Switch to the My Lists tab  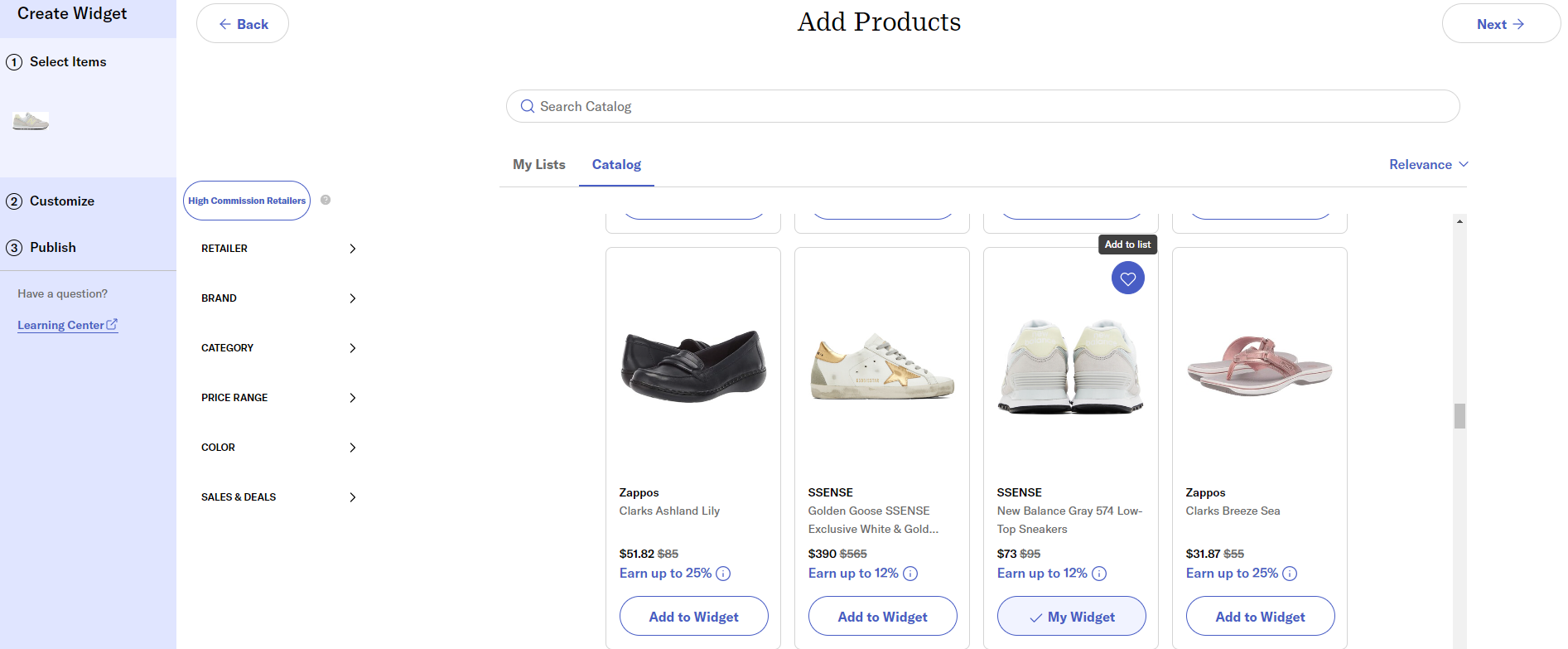[539, 164]
